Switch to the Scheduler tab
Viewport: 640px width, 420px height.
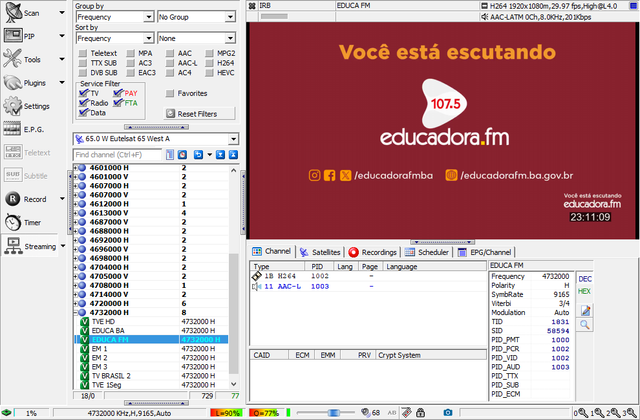click(x=427, y=252)
